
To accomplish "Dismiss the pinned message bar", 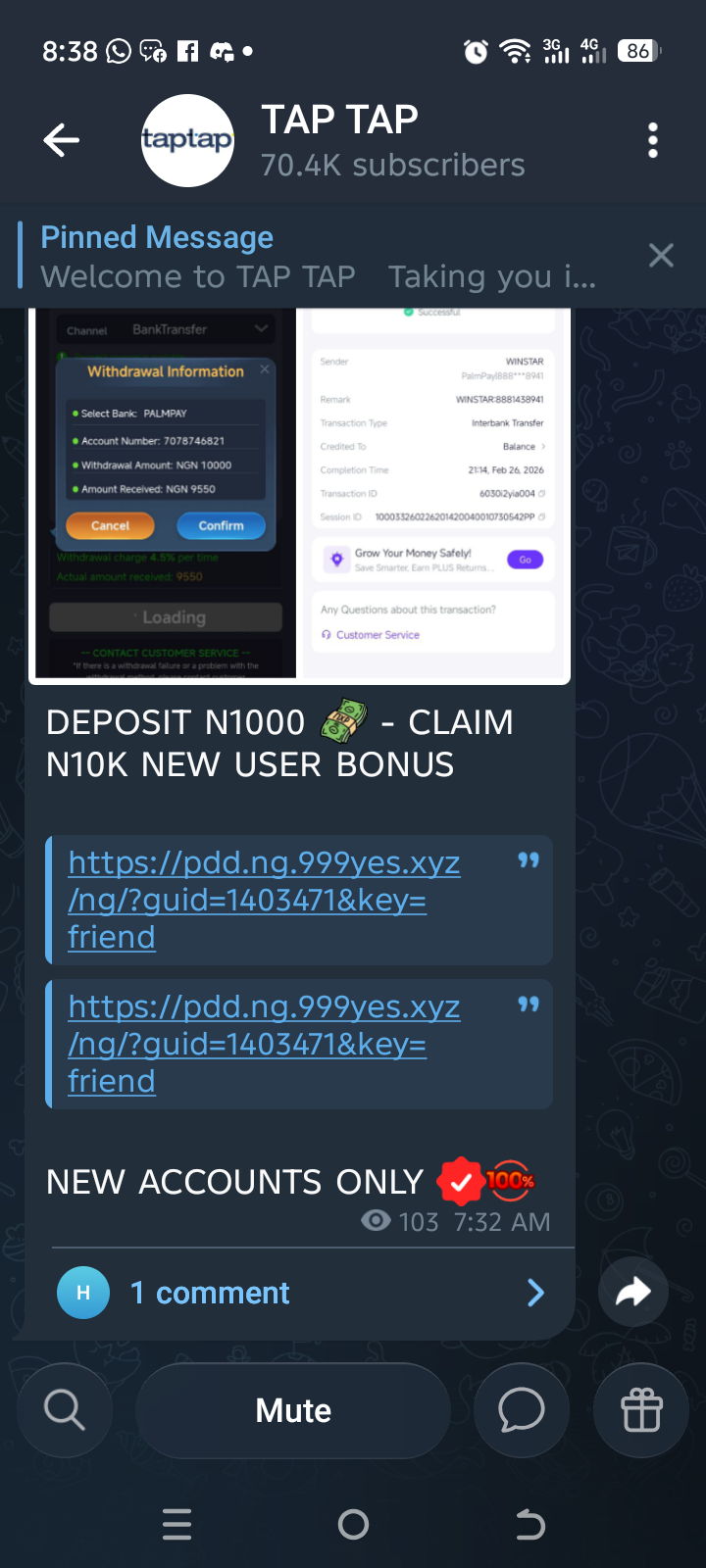I will click(x=661, y=256).
